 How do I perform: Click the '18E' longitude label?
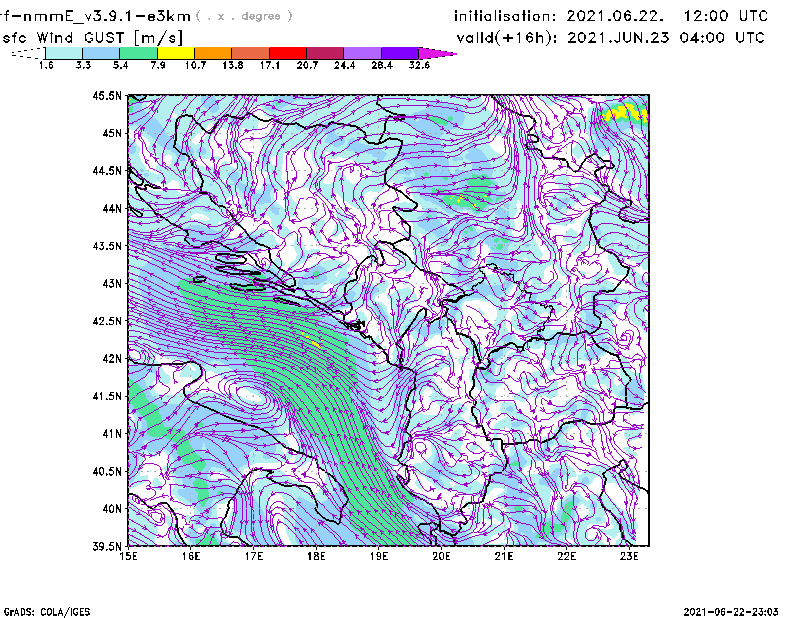click(316, 556)
